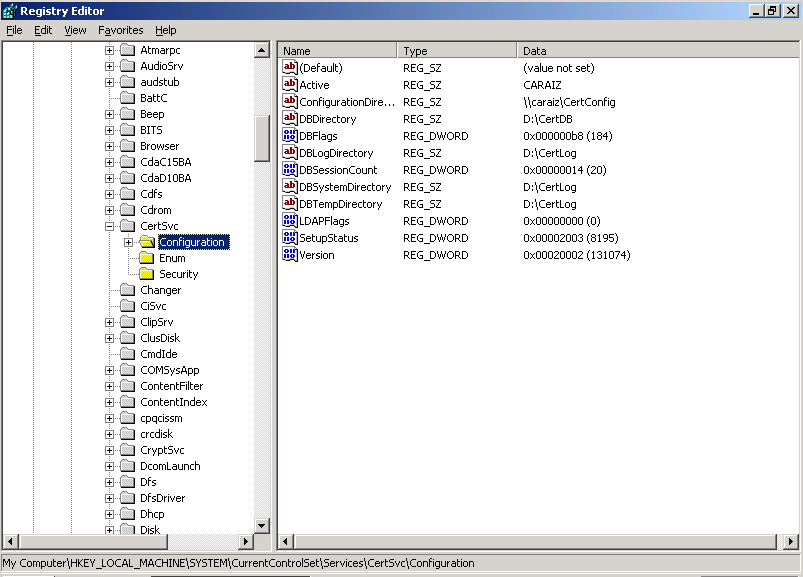
Task: Sort values by the Name column header
Action: tap(337, 50)
